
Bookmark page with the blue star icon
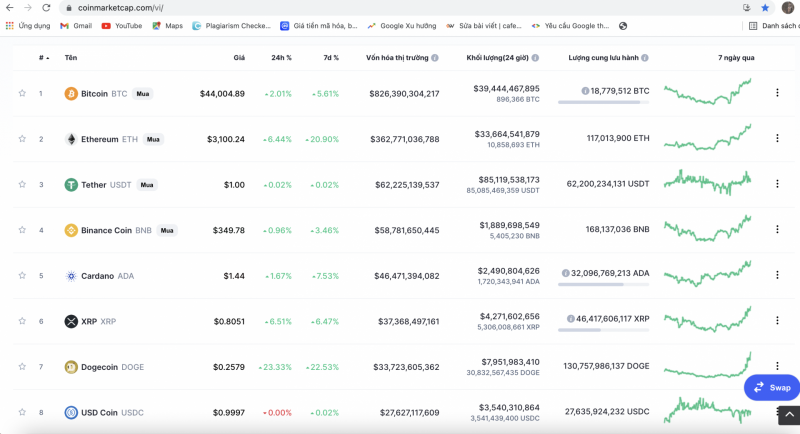coord(765,8)
